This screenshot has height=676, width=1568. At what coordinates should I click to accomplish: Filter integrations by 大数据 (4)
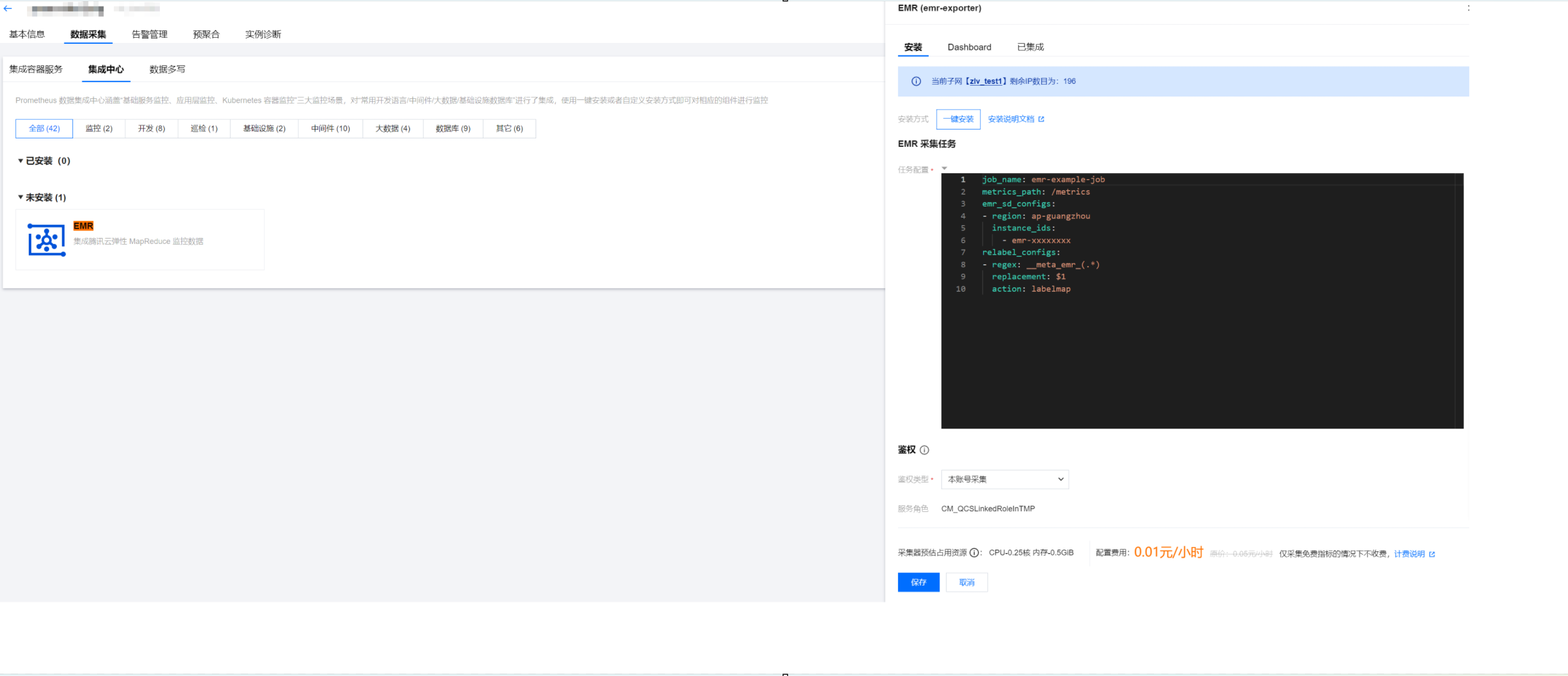(x=392, y=128)
